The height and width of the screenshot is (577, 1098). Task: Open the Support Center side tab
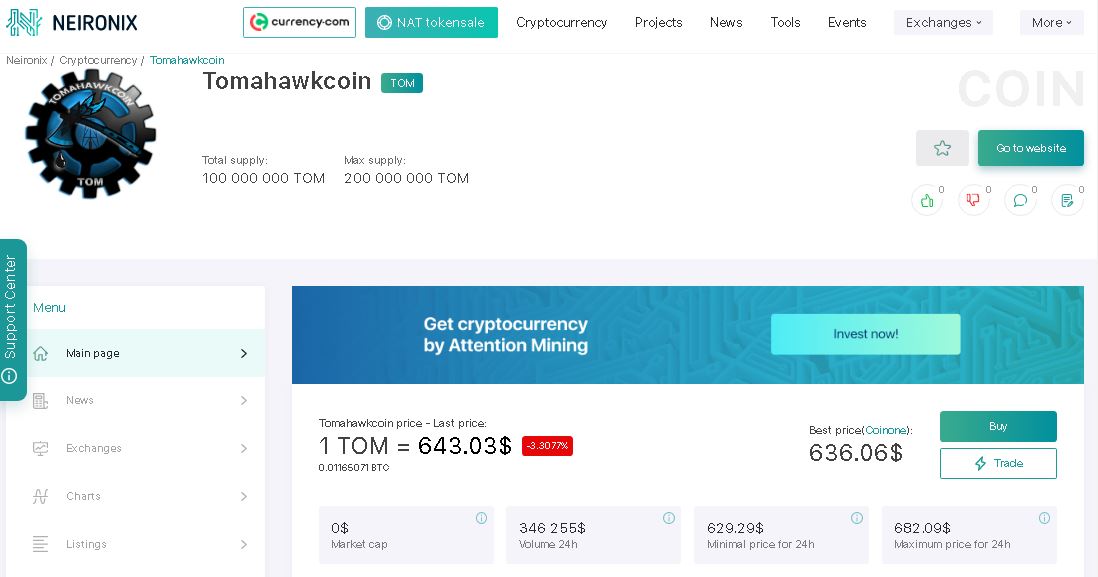(13, 320)
